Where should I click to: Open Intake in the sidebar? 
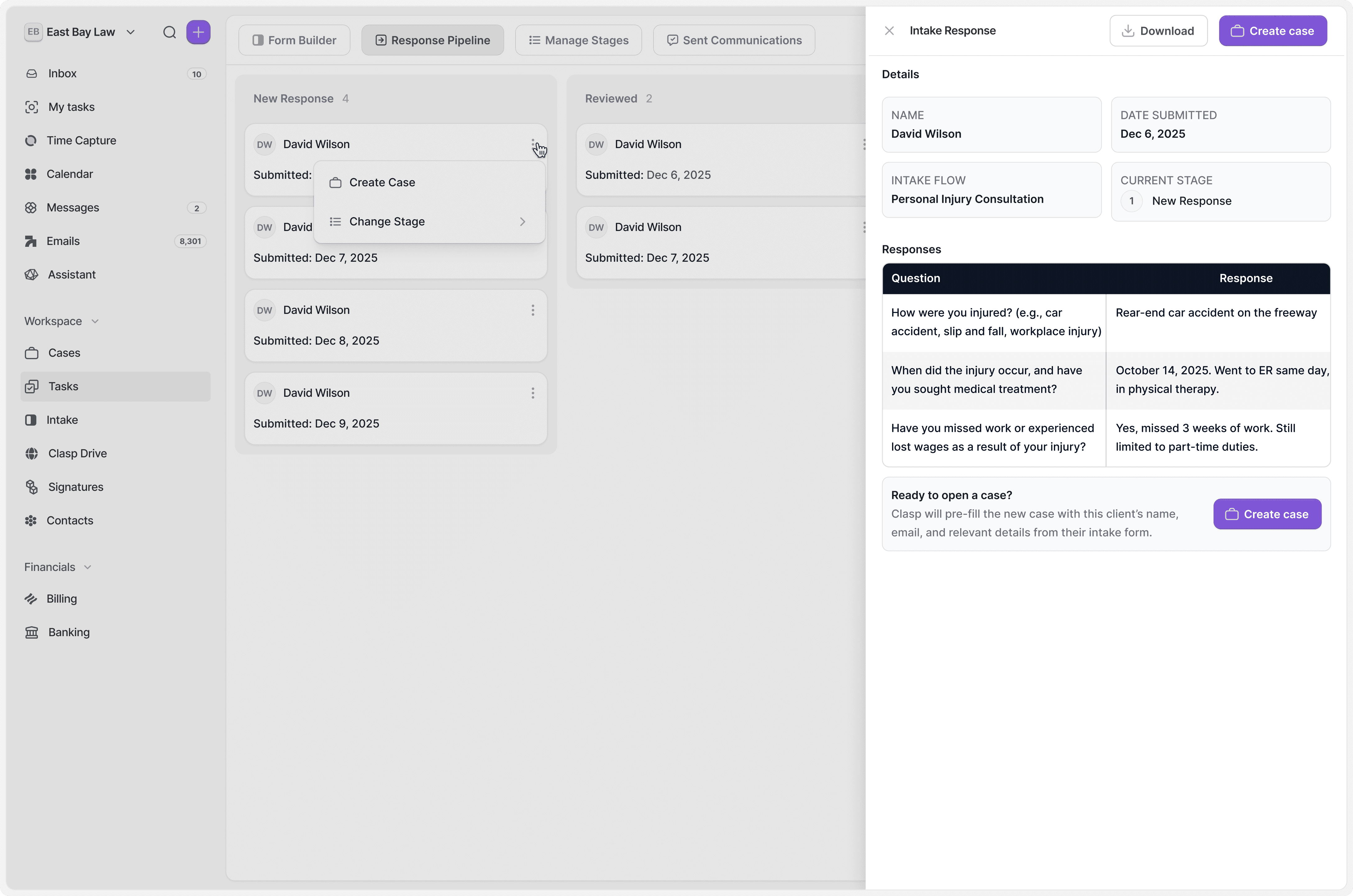[115, 420]
